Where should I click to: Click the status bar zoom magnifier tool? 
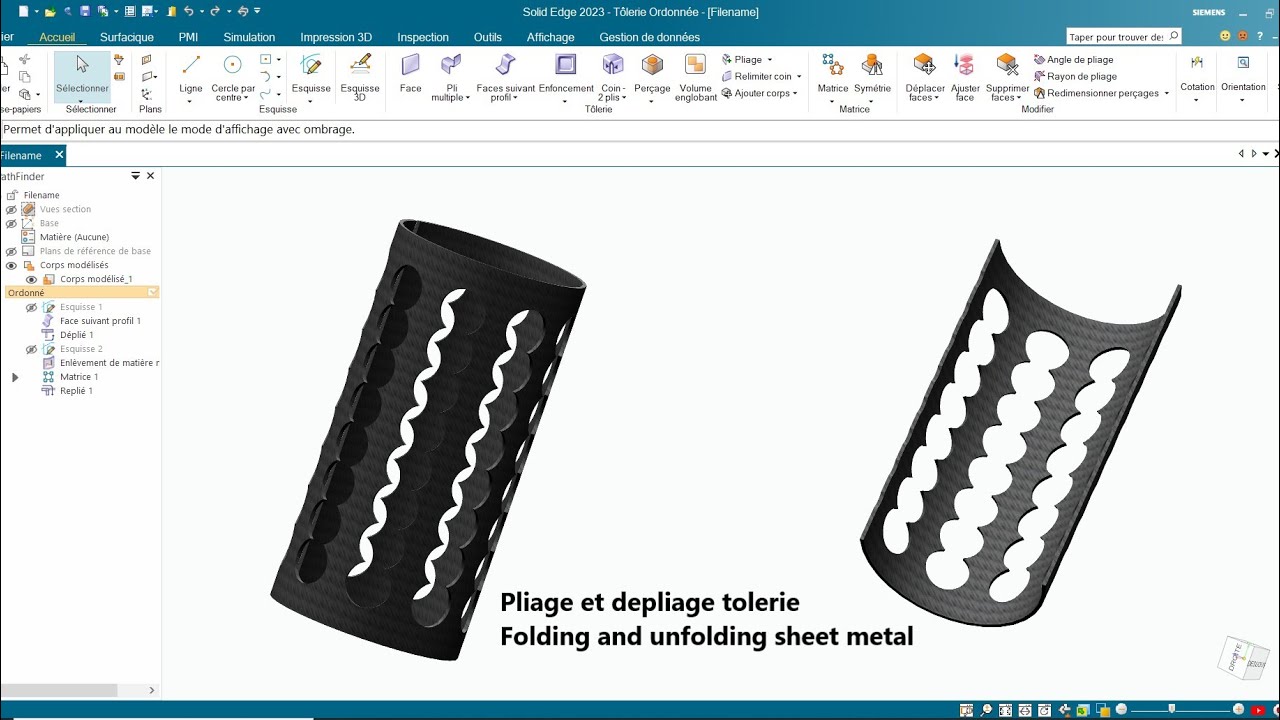point(986,710)
